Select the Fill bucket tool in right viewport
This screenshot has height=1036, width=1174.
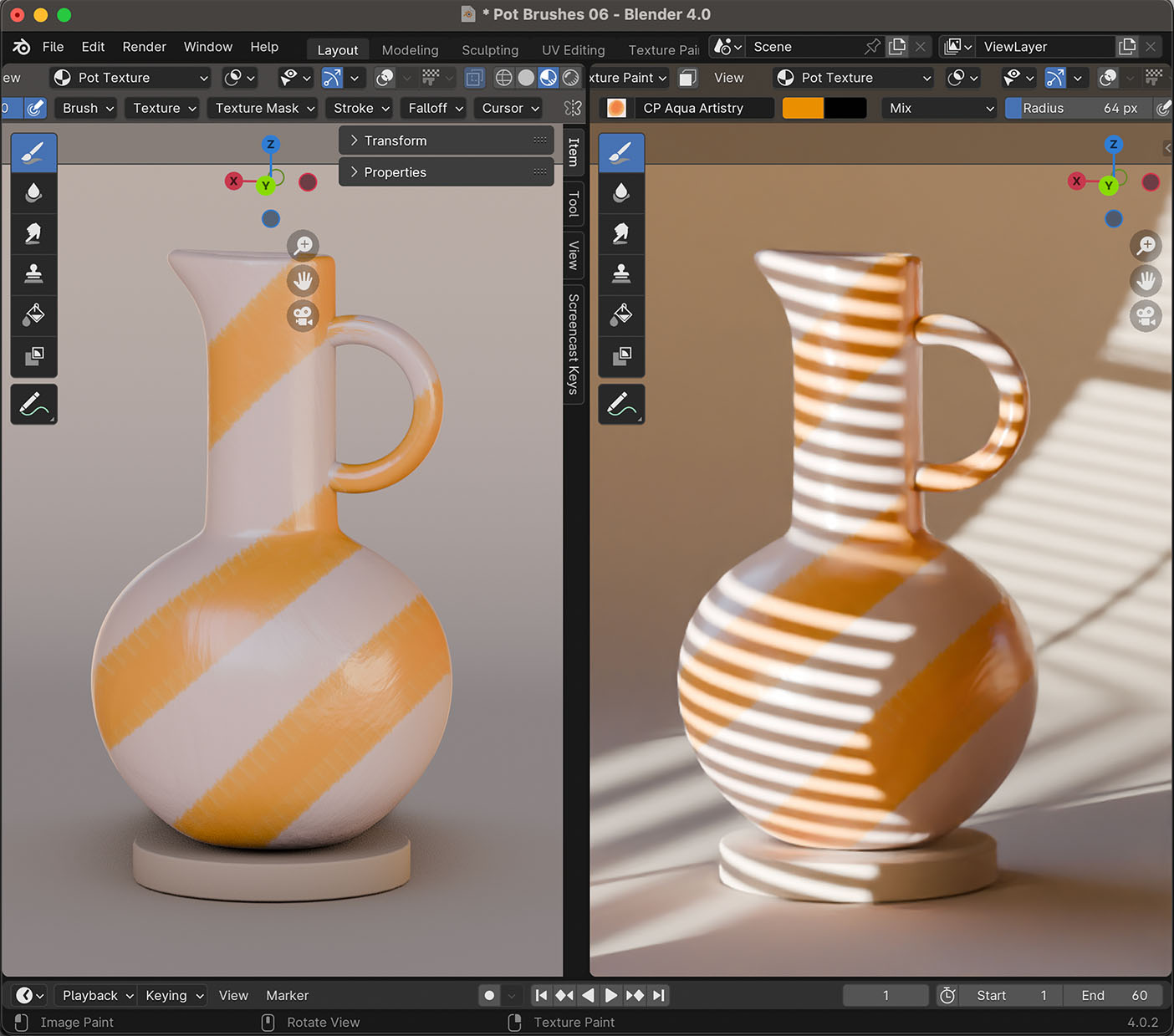point(621,315)
